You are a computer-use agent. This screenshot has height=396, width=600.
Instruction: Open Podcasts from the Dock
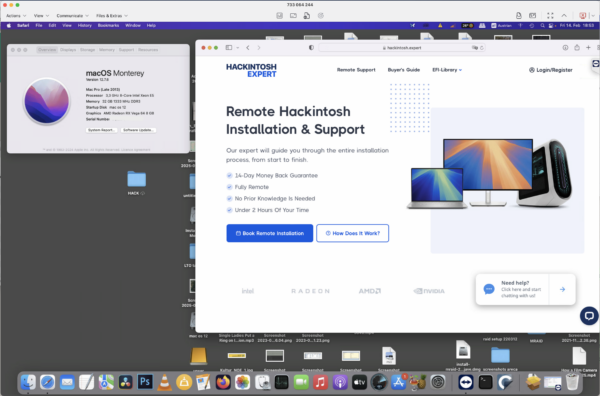(x=340, y=382)
